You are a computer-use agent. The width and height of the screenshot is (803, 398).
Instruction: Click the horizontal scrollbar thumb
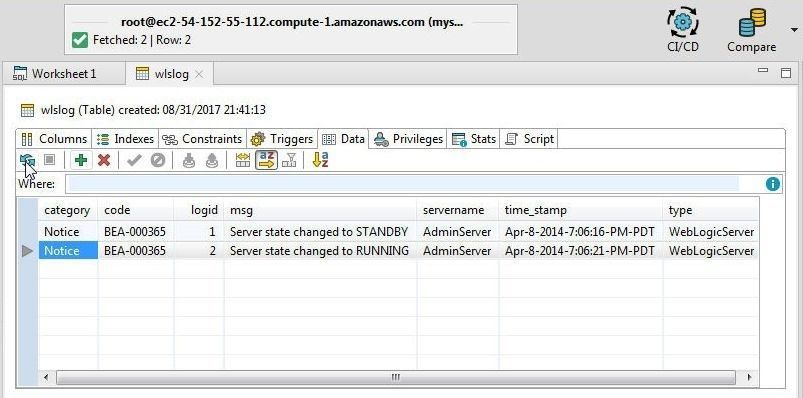[395, 378]
